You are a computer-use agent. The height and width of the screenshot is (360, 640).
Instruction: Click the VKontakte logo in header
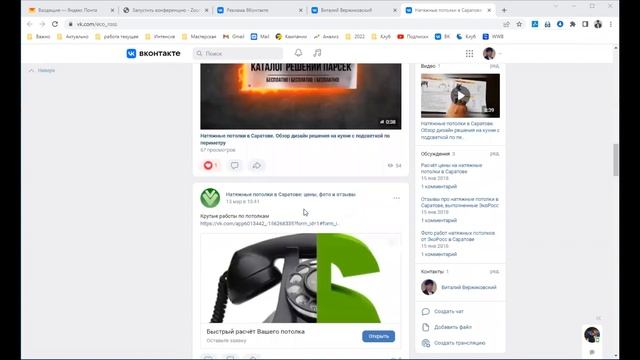(153, 53)
